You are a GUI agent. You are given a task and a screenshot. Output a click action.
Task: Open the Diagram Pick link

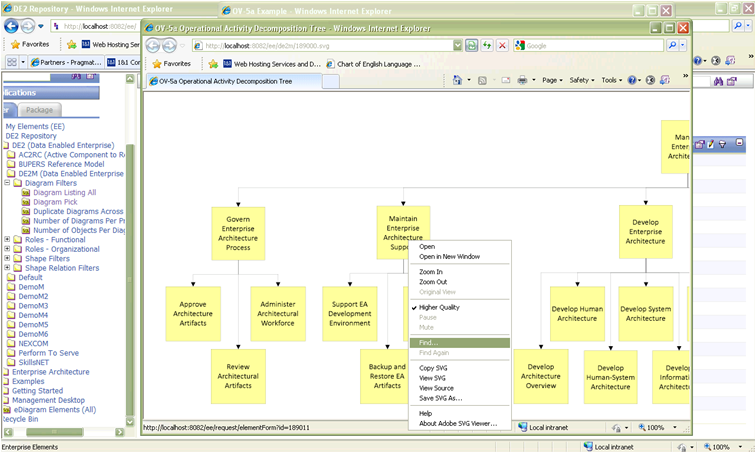coord(55,202)
